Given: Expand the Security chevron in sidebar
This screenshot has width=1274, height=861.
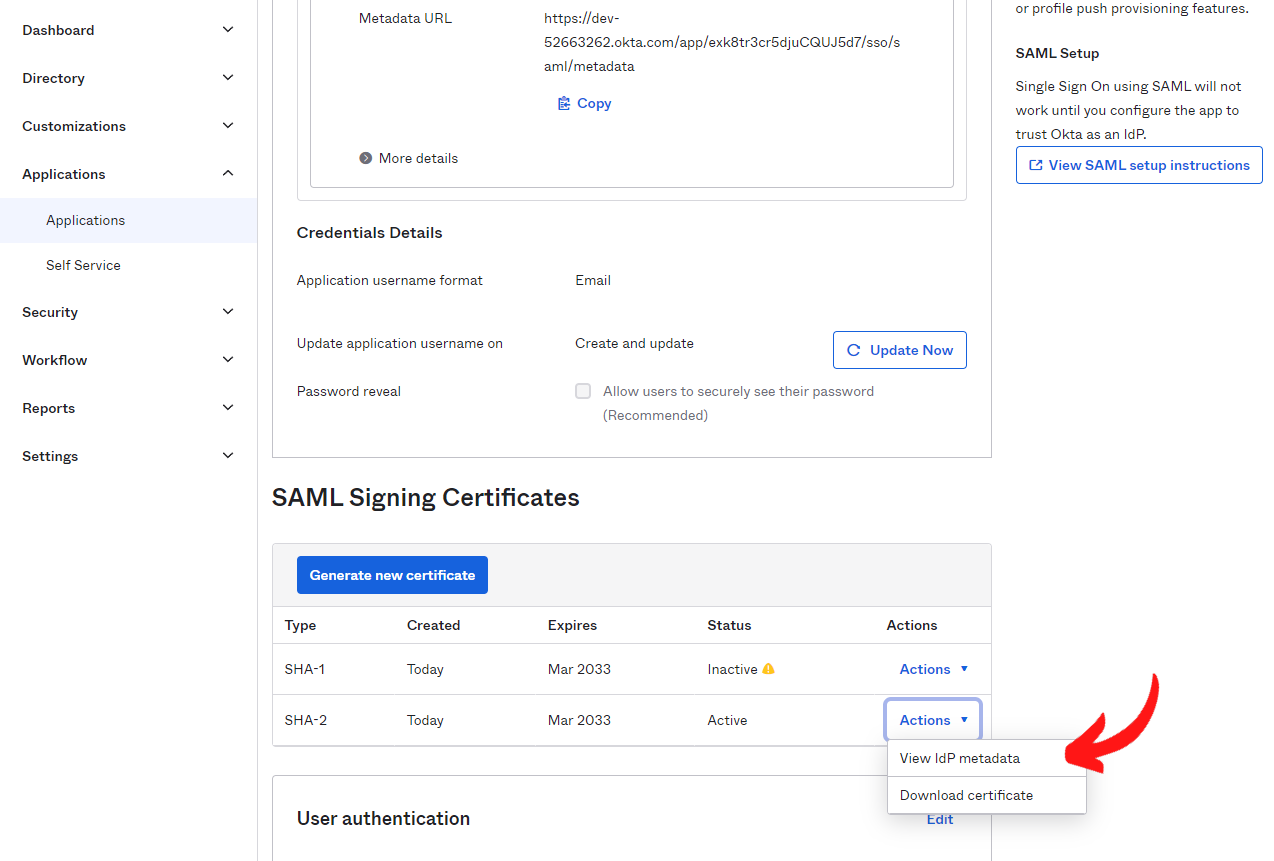Looking at the screenshot, I should [228, 312].
